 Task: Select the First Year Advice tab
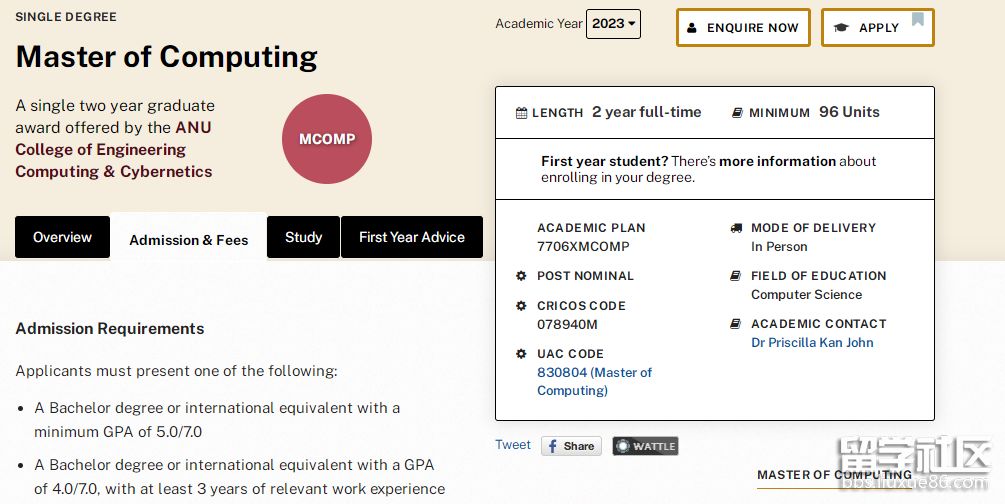[x=411, y=237]
